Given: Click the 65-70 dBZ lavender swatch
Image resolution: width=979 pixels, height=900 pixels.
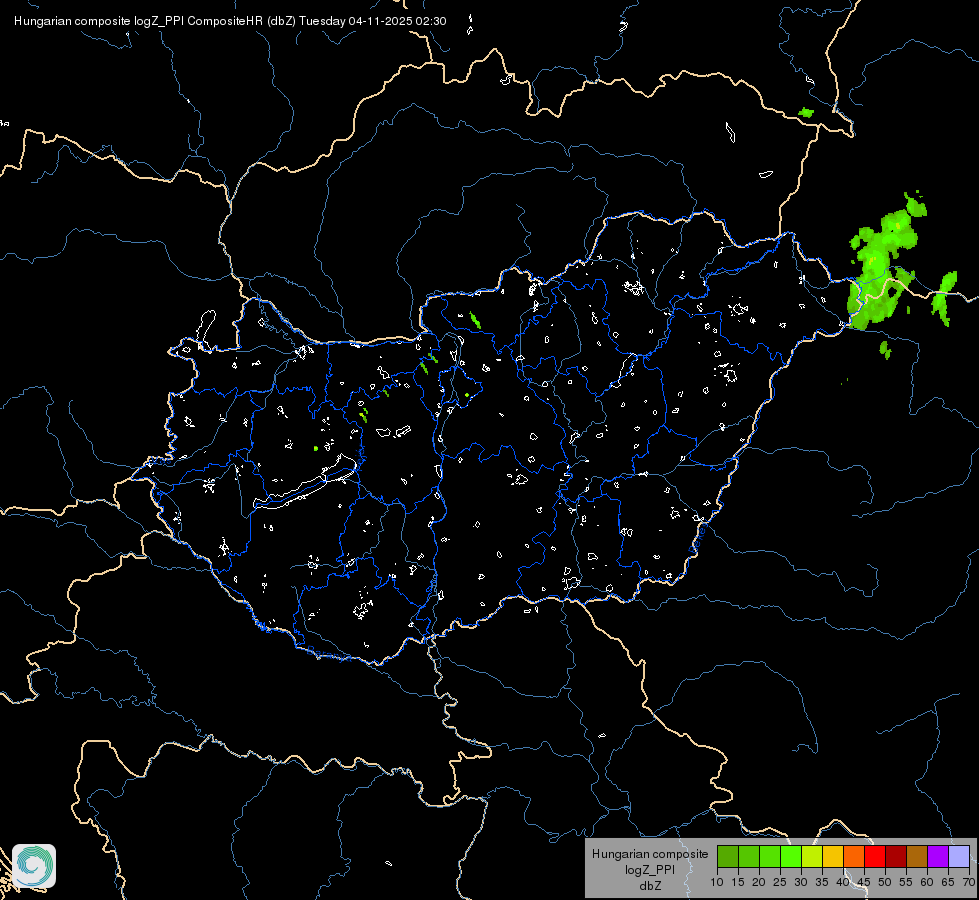Looking at the screenshot, I should 959,856.
